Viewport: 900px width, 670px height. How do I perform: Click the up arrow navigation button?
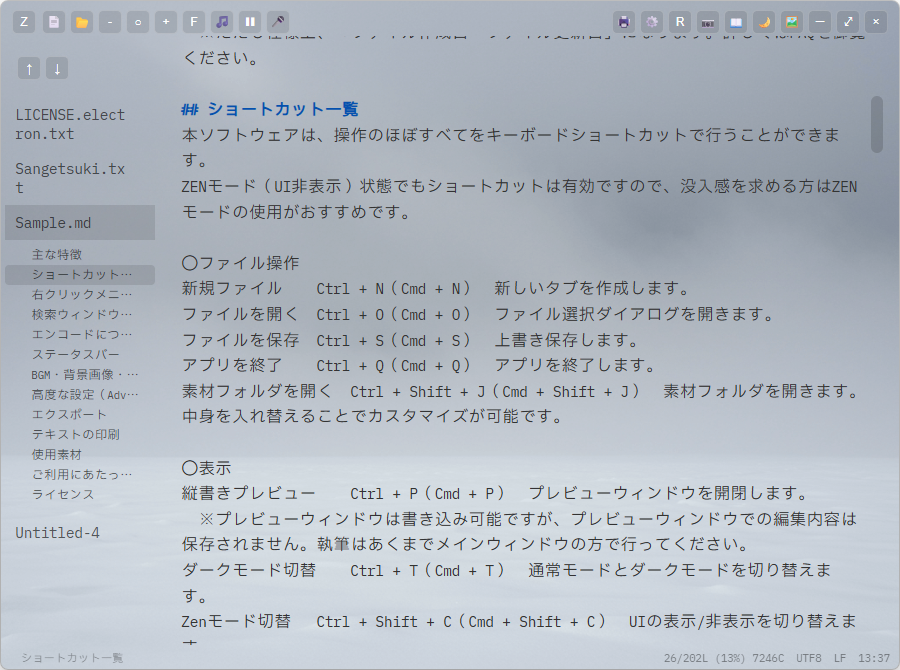(x=29, y=68)
